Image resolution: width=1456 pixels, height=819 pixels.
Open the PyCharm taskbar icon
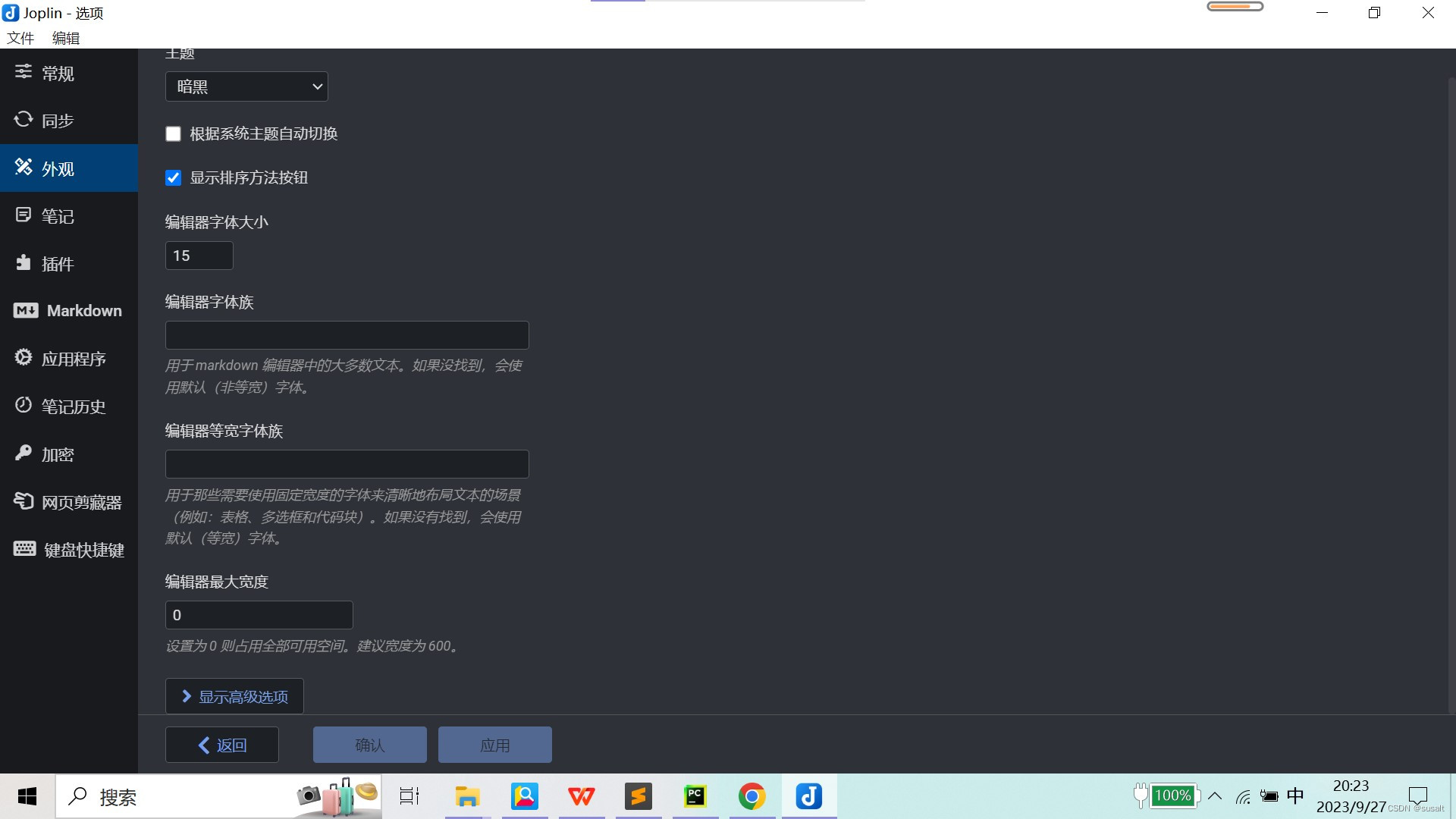click(x=695, y=796)
